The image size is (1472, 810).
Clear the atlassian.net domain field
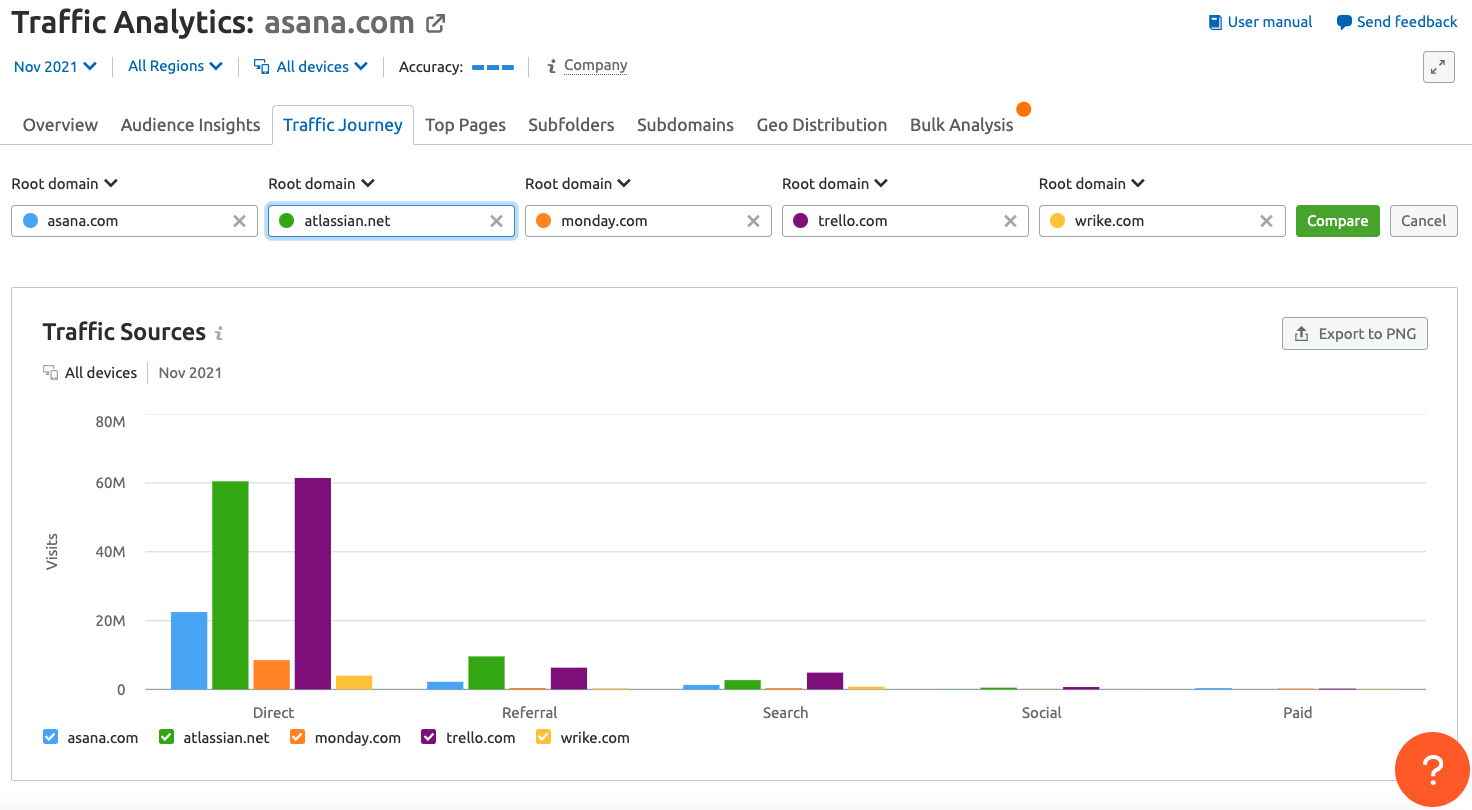[496, 221]
